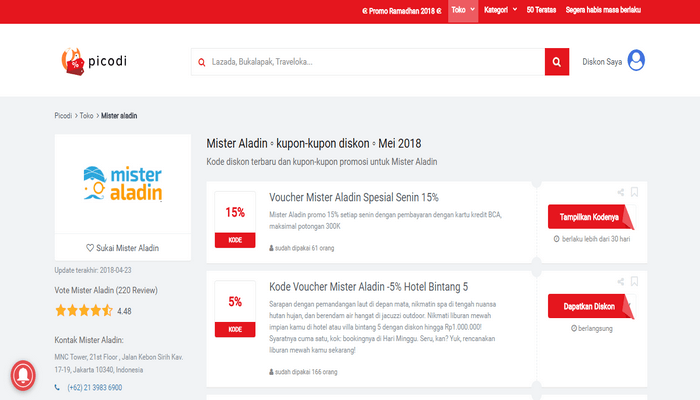
Task: Click the Mister aladin breadcrumb text
Action: pos(119,116)
